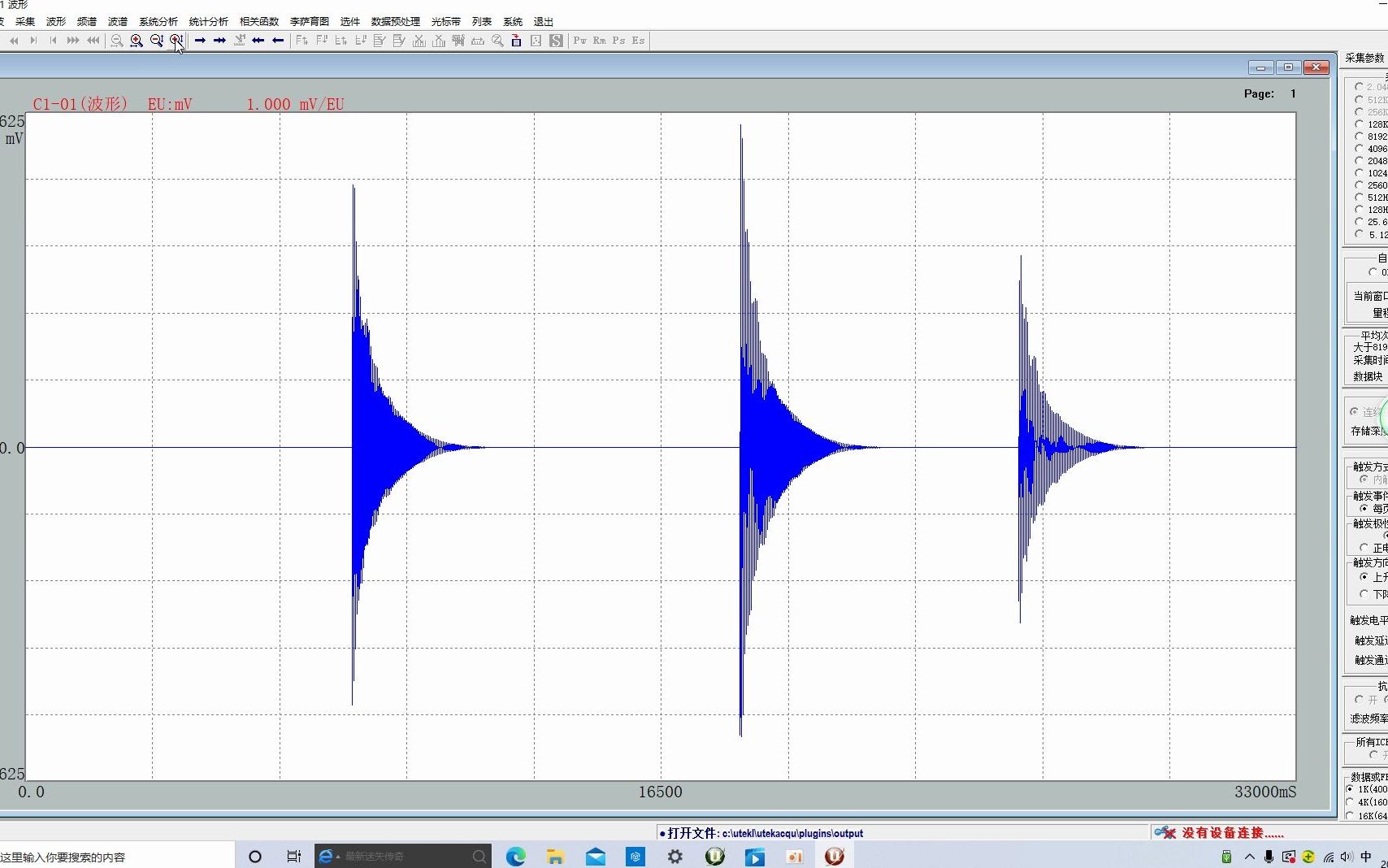Click the double blue right arrow icon
This screenshot has height=868, width=1388.
click(x=219, y=40)
